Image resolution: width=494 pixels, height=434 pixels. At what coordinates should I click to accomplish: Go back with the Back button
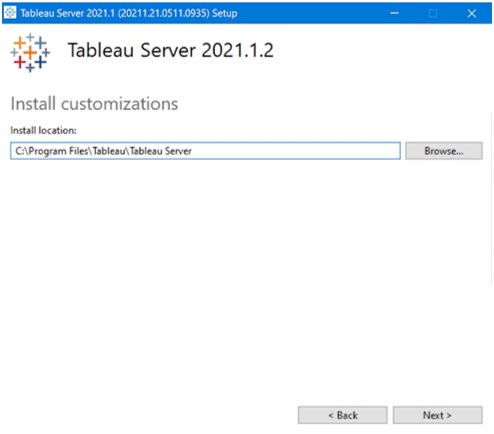click(x=343, y=415)
